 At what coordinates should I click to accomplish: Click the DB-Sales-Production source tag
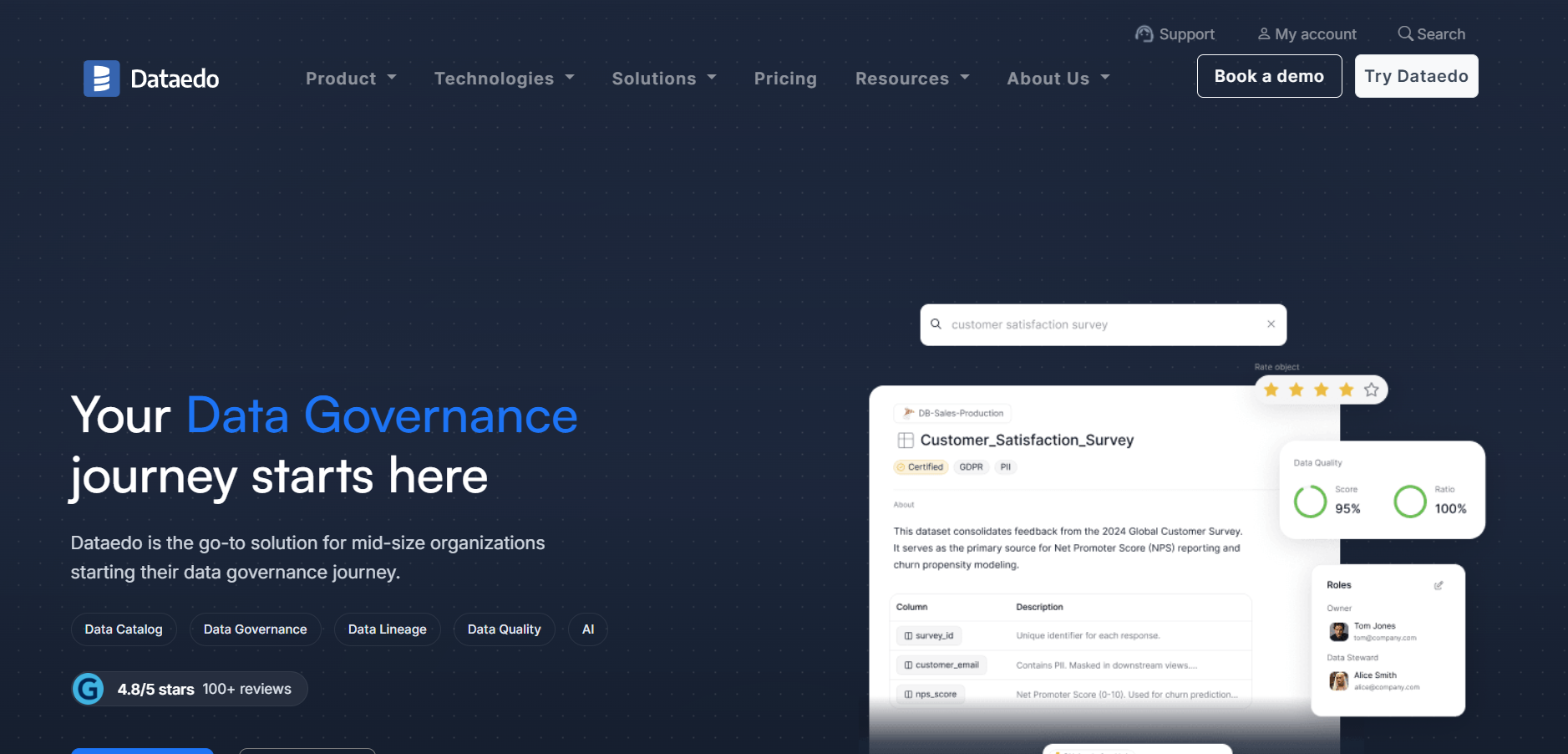(953, 413)
